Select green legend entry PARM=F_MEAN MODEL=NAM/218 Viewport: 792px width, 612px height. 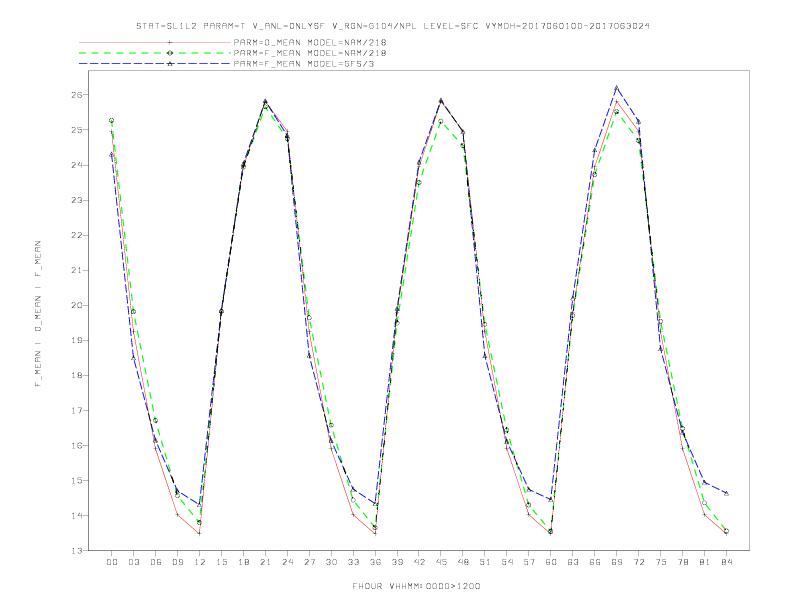pos(310,53)
